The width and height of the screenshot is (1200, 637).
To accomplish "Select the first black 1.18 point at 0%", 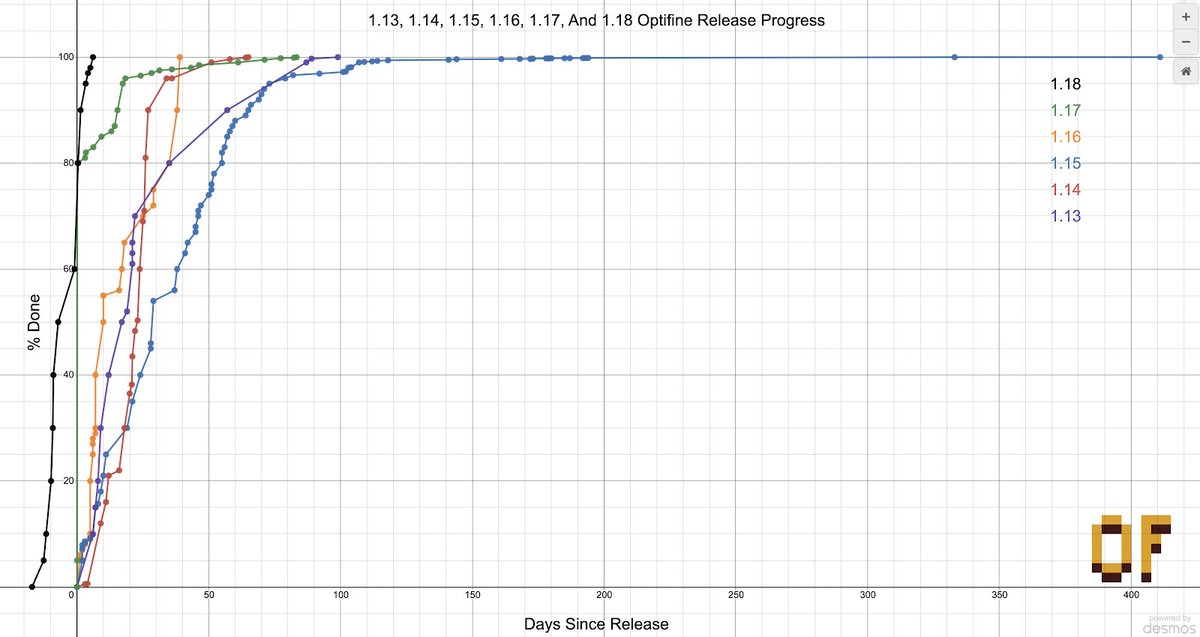I will (32, 587).
